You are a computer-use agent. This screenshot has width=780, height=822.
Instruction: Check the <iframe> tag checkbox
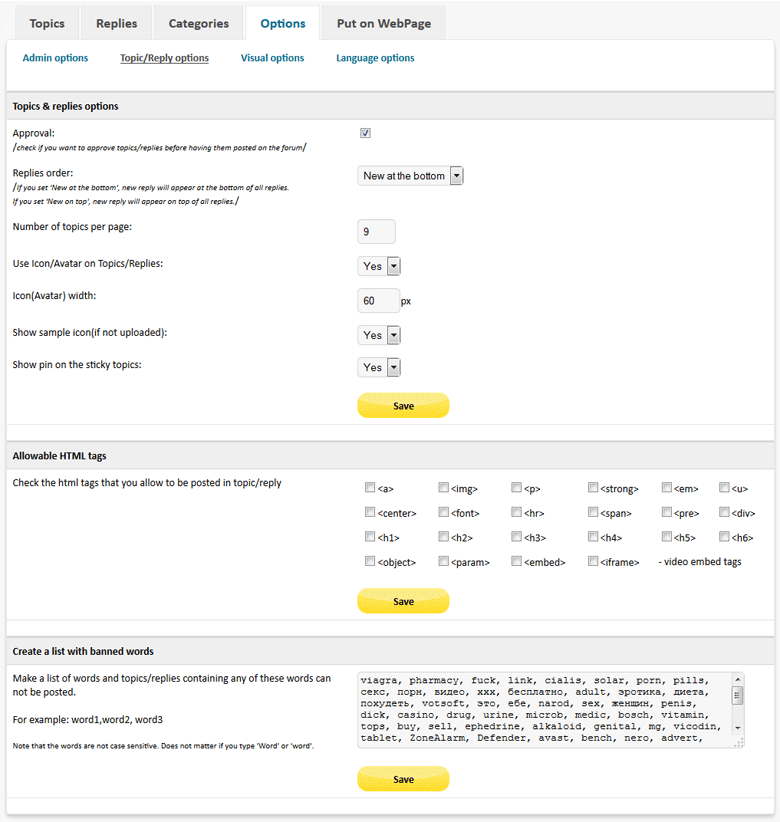(593, 561)
